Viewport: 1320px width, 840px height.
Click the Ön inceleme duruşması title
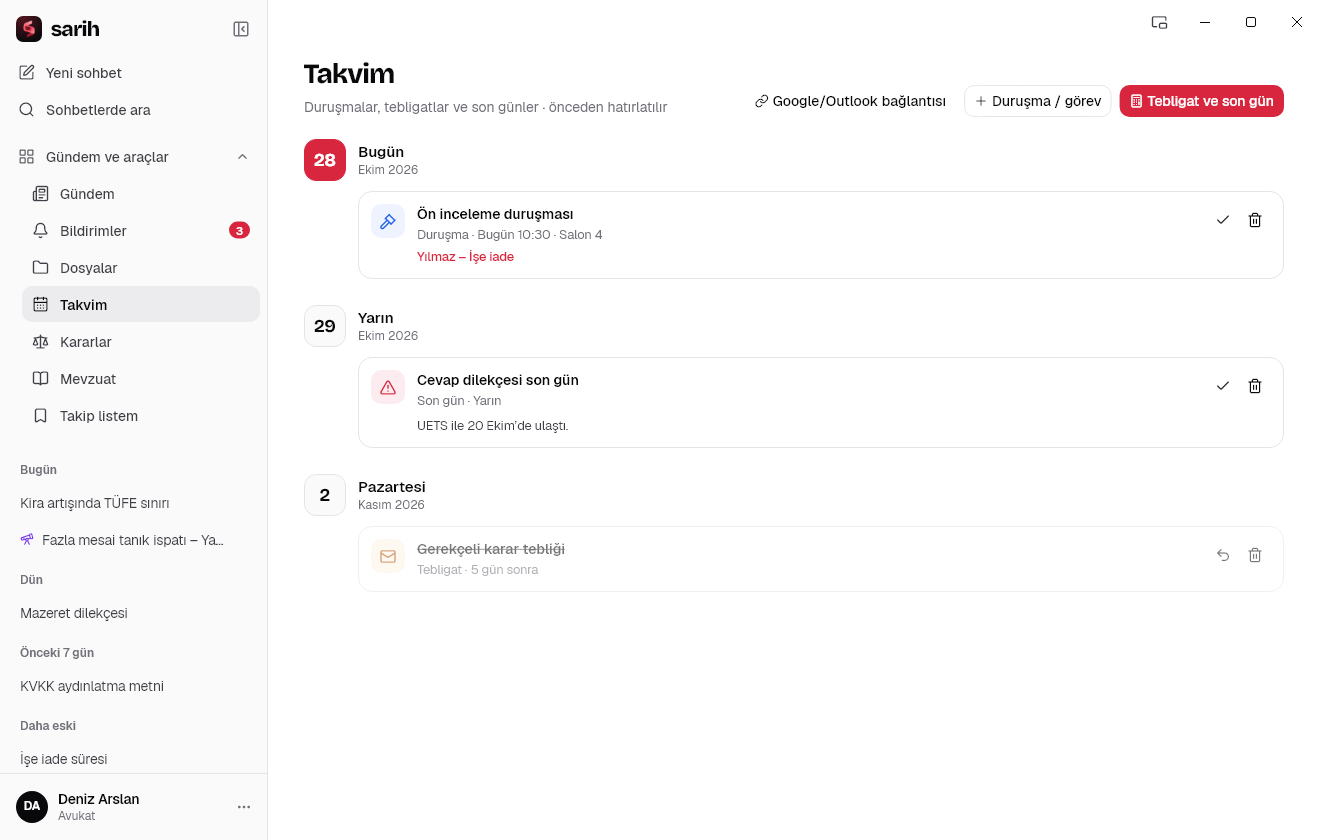(495, 214)
